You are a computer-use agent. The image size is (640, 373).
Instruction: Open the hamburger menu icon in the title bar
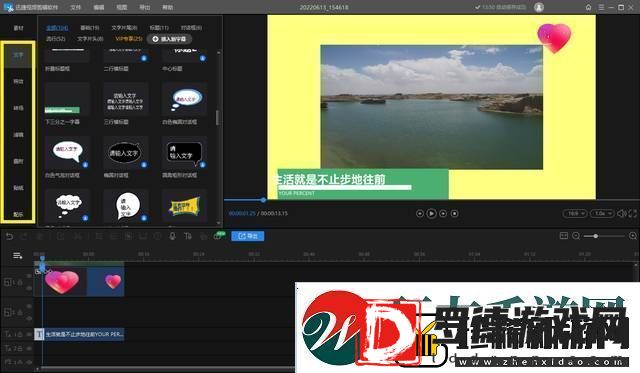pos(601,7)
